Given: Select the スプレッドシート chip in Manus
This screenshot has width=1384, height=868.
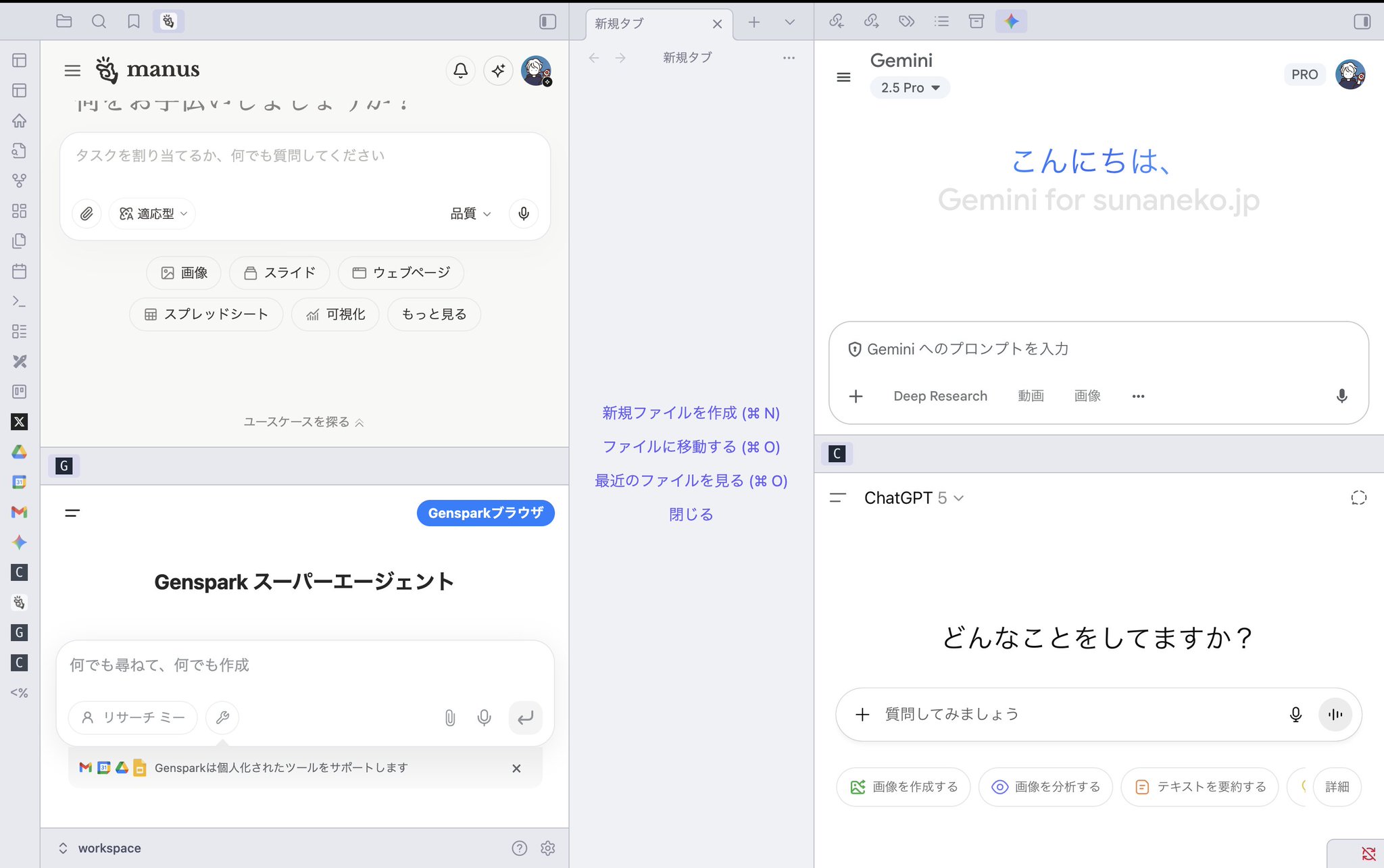Looking at the screenshot, I should (206, 314).
